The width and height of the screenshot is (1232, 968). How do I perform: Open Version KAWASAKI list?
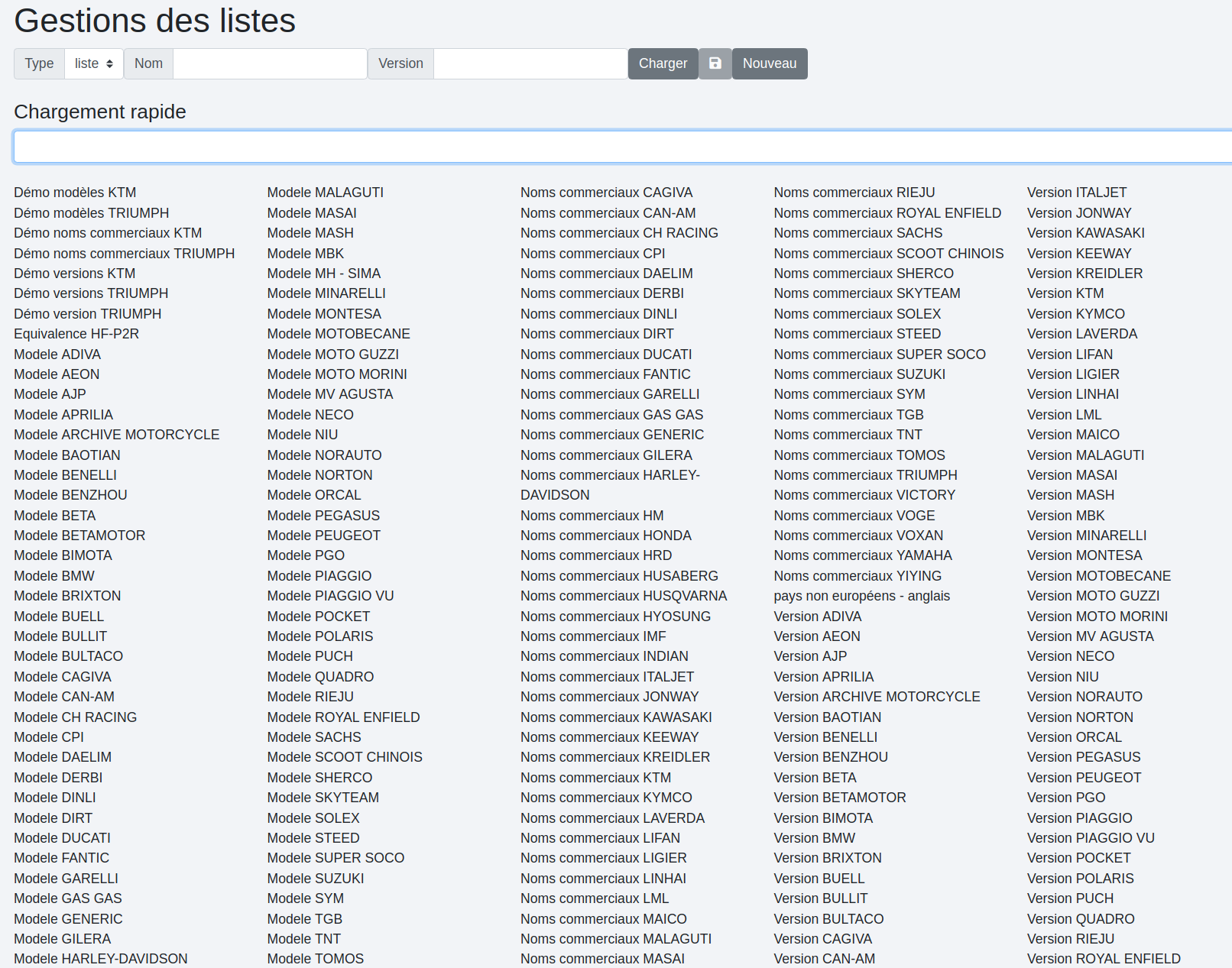click(1085, 233)
